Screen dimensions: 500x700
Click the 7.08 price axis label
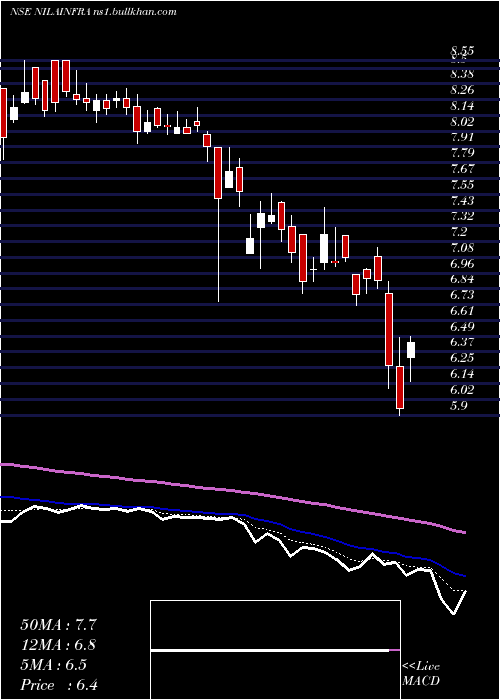[462, 247]
